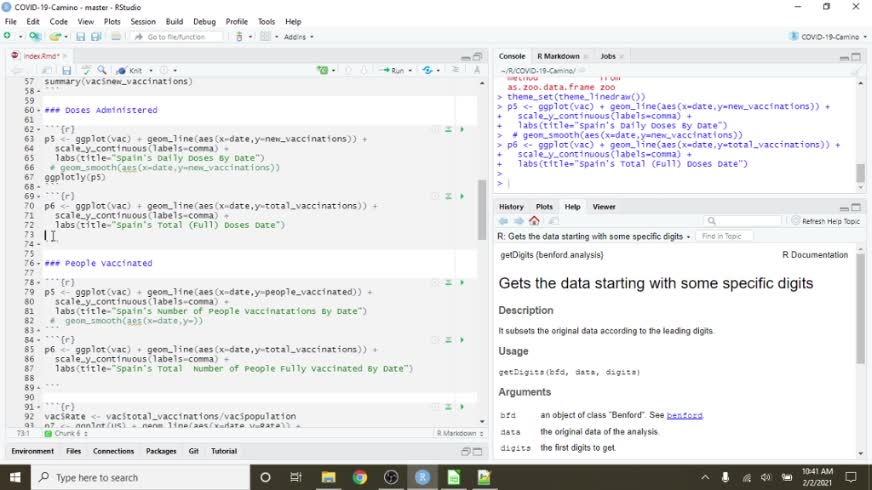Viewport: 872px width, 490px height.
Task: Expand the Run dropdown arrow
Action: click(411, 71)
